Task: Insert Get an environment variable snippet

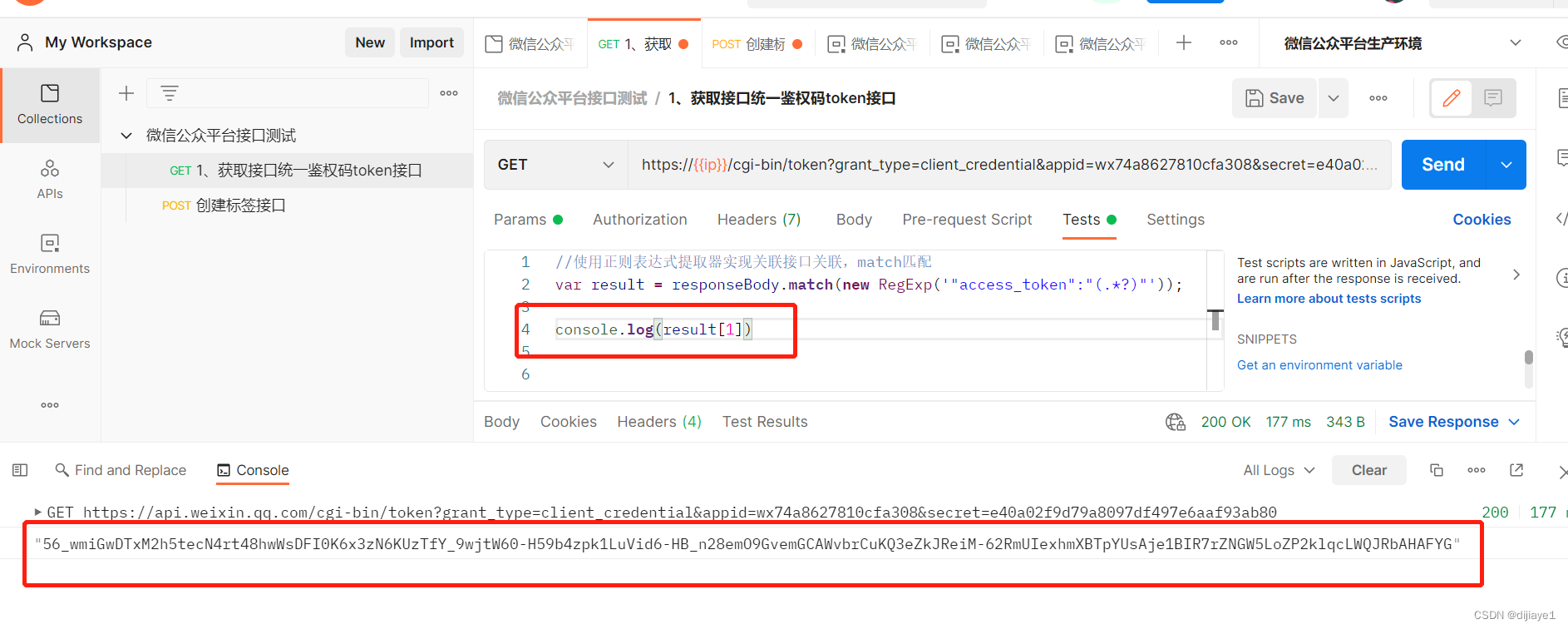Action: coord(1319,365)
